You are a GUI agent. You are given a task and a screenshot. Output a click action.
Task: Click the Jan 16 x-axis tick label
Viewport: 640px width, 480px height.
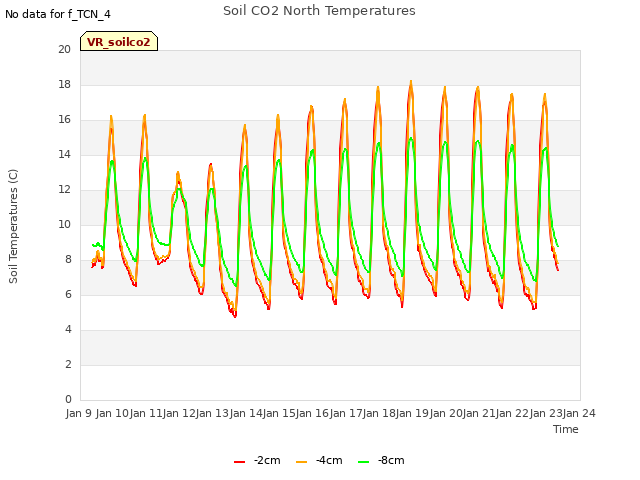(312, 413)
